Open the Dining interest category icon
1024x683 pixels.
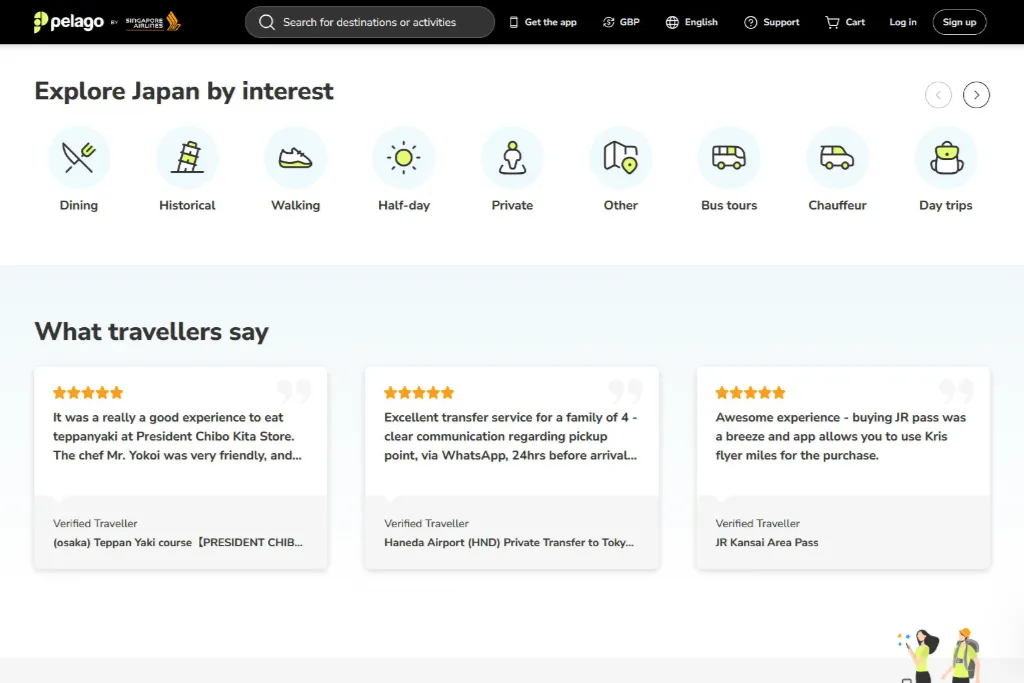79,158
